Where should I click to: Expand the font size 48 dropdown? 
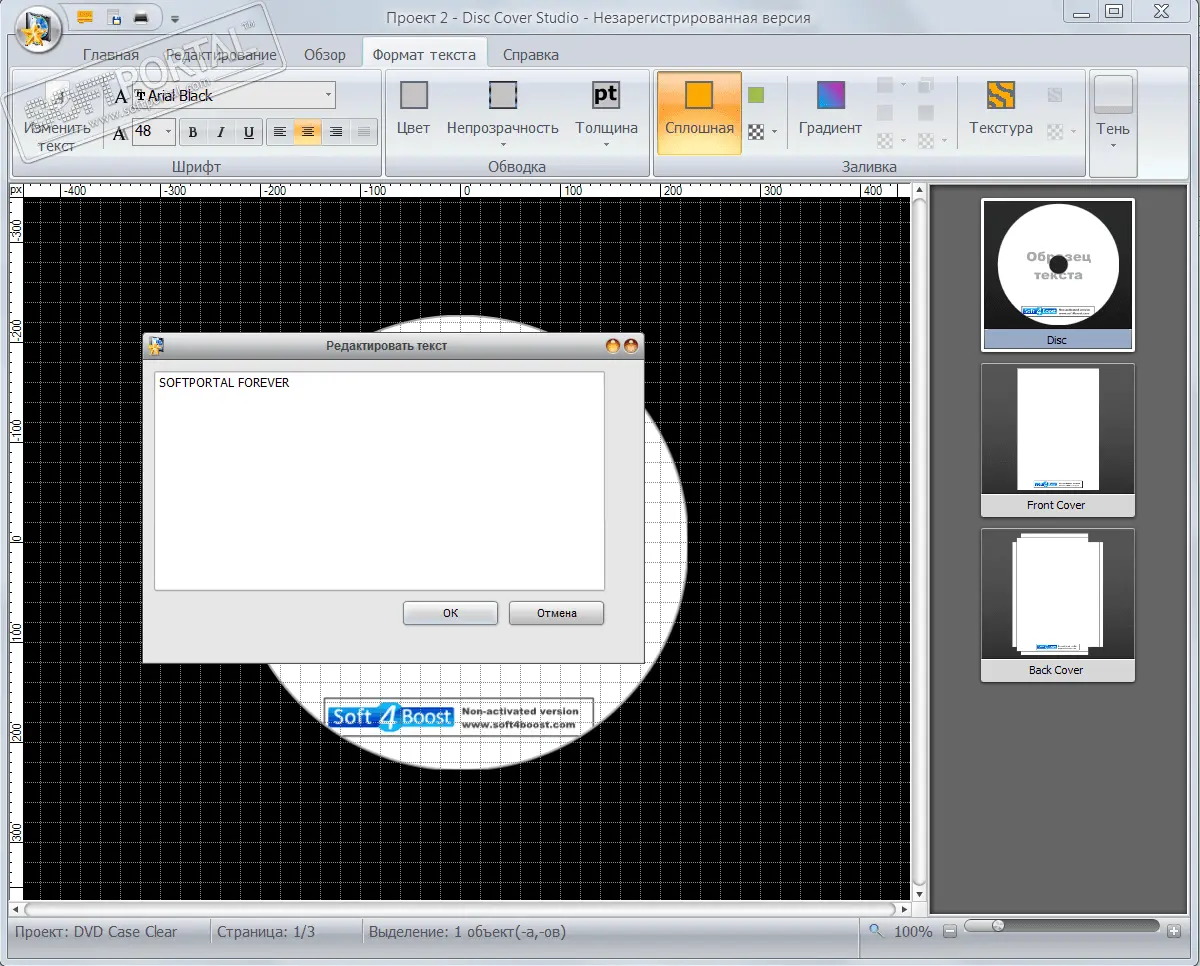coord(167,132)
